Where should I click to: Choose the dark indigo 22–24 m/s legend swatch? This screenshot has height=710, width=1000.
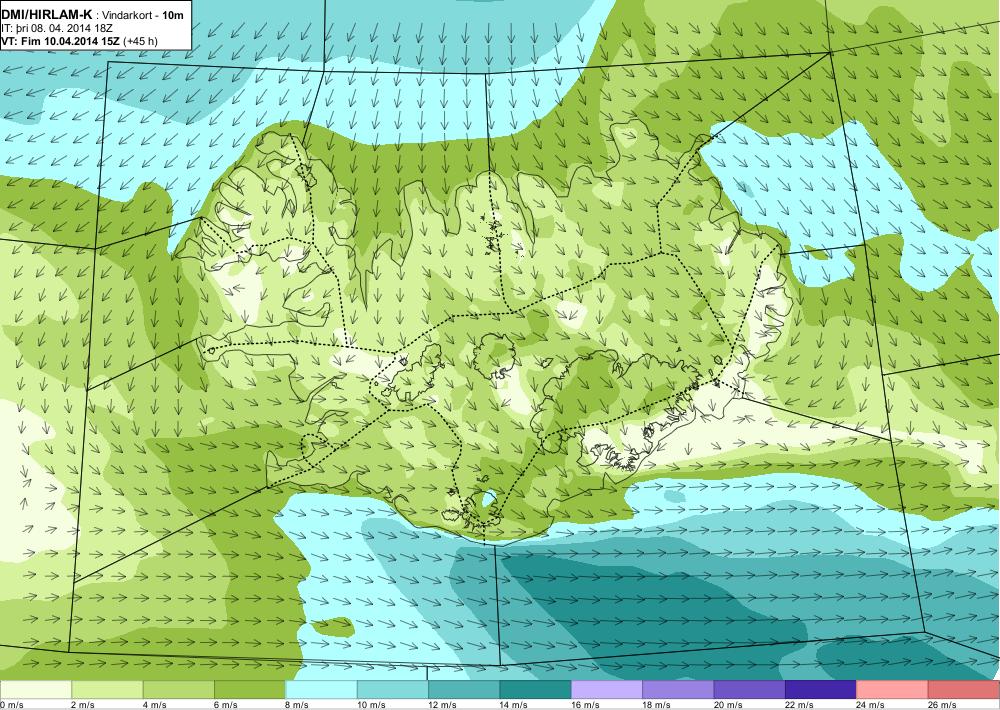pos(821,690)
